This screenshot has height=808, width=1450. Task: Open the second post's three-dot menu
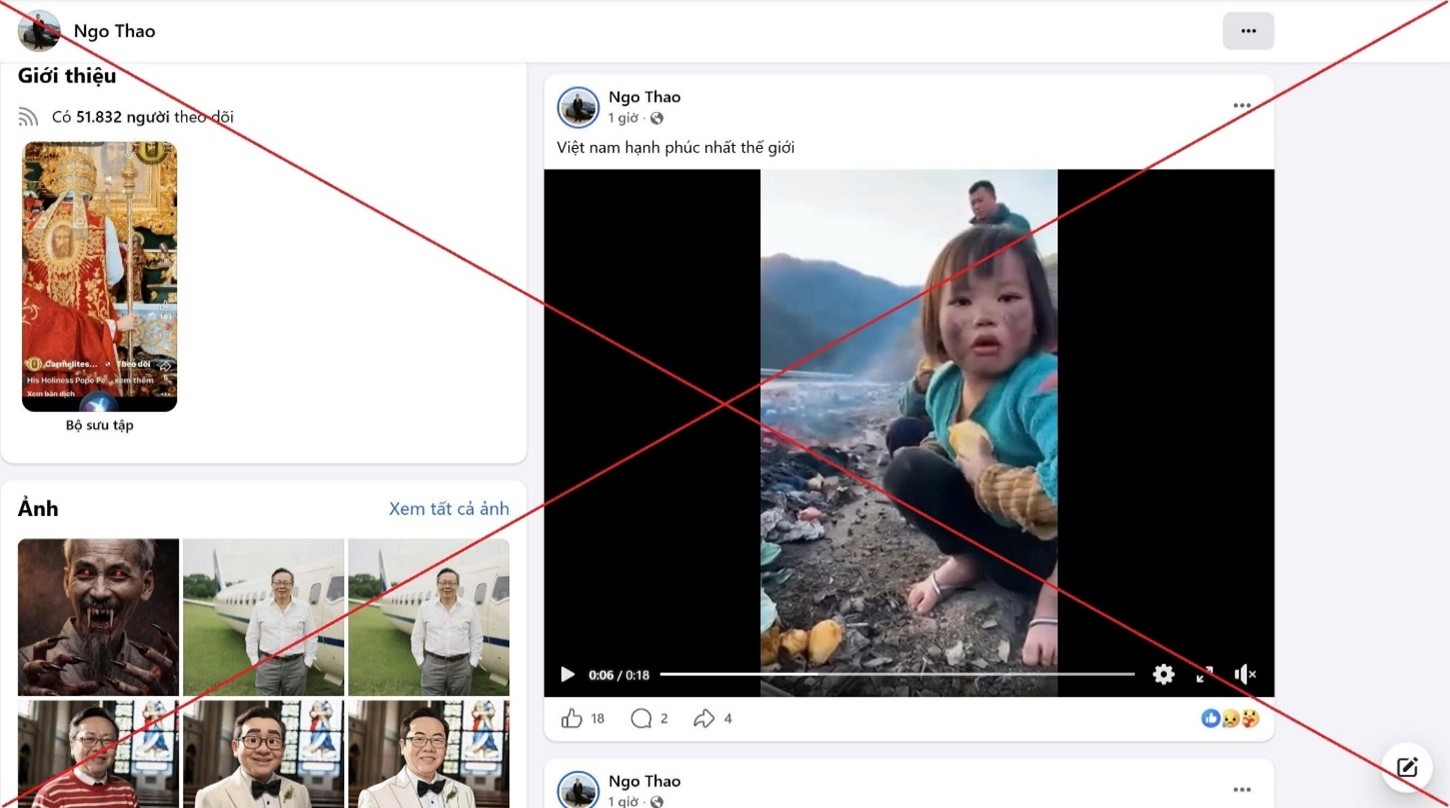[x=1242, y=789]
